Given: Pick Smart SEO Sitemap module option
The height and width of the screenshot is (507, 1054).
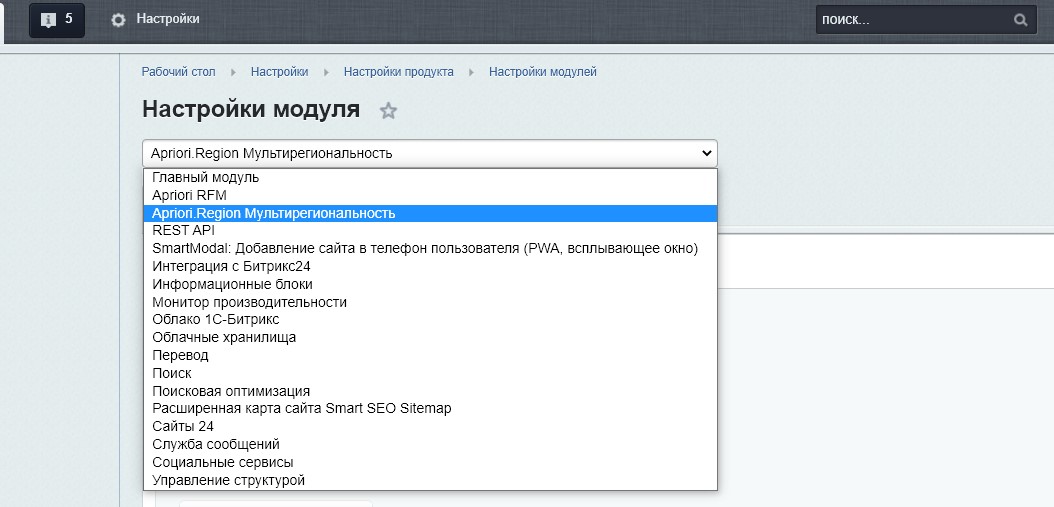Looking at the screenshot, I should (x=301, y=408).
